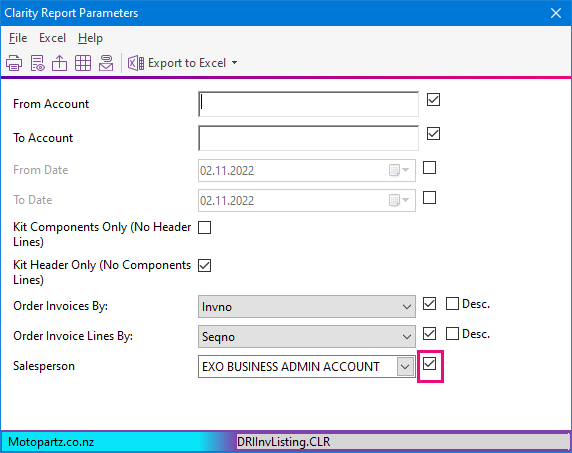Uncheck Kit Header Only checkbox

204,265
